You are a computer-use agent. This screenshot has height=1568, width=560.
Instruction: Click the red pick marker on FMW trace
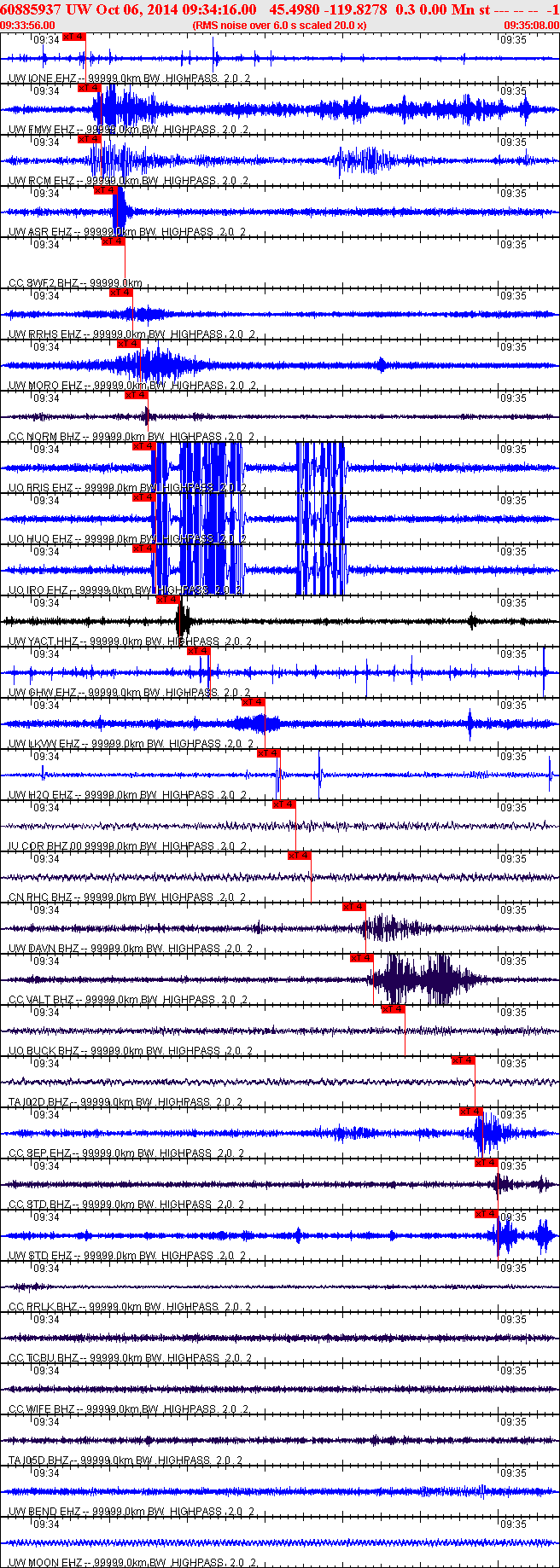[90, 88]
